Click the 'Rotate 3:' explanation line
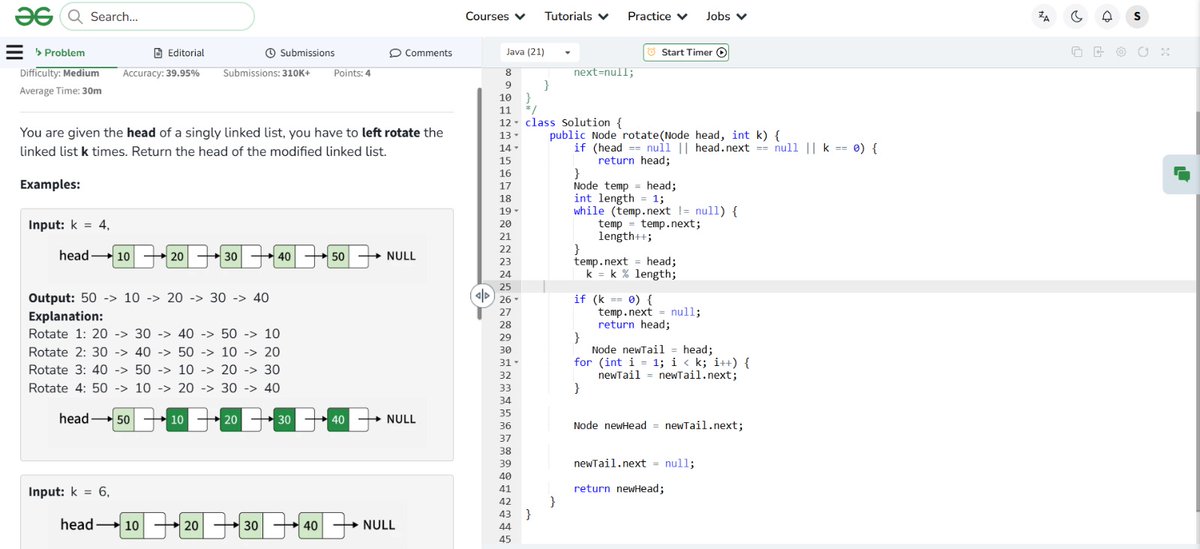 pos(154,370)
